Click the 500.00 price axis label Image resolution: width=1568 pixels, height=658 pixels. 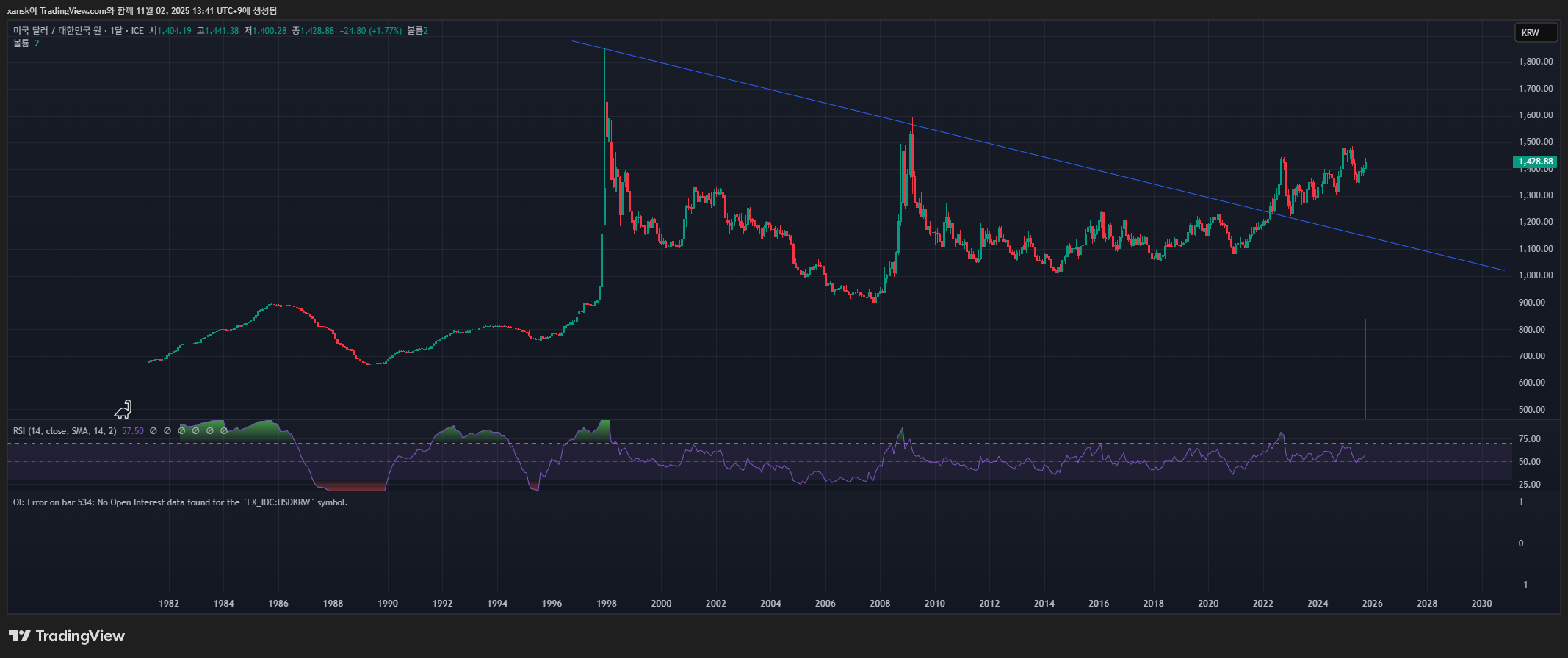[x=1532, y=410]
